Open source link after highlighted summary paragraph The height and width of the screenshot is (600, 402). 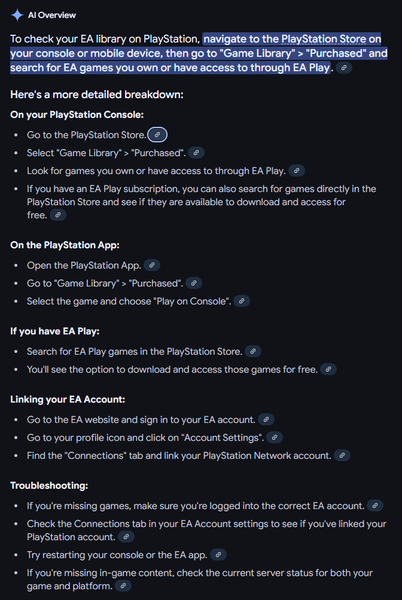(344, 68)
